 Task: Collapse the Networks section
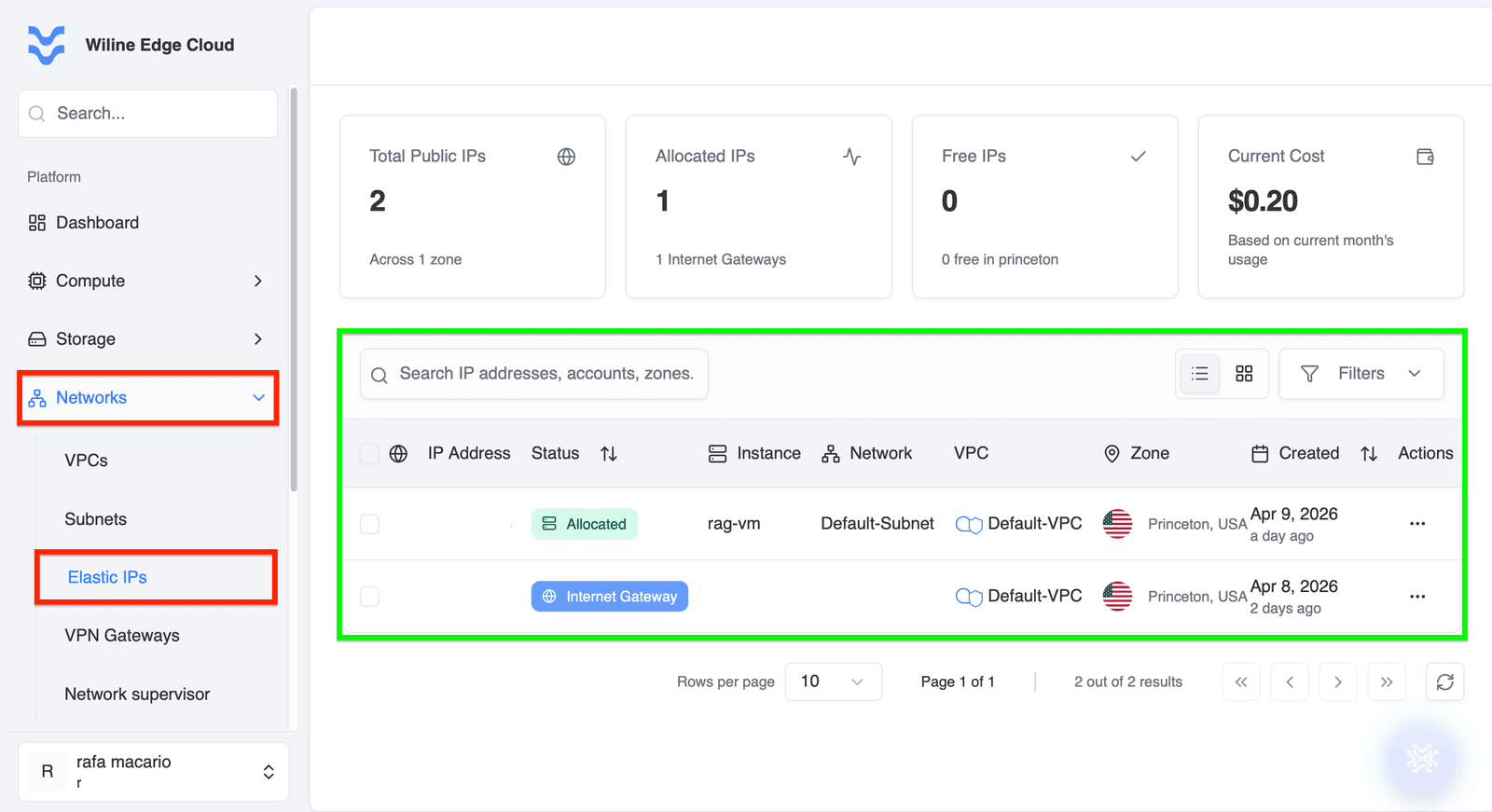click(x=147, y=398)
